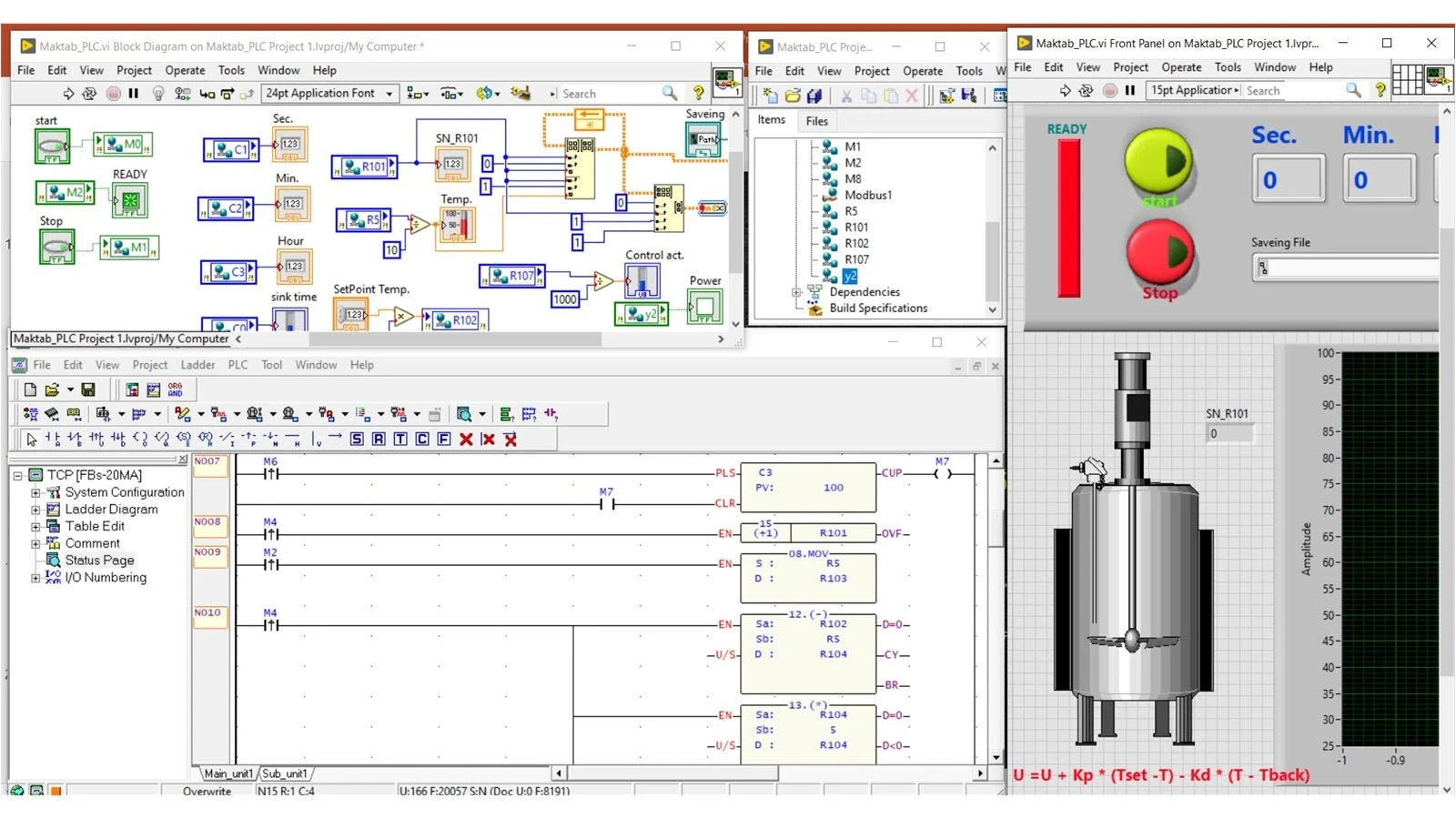The height and width of the screenshot is (819, 1456).
Task: Click the save disk icon in PLC editor
Action: [88, 389]
